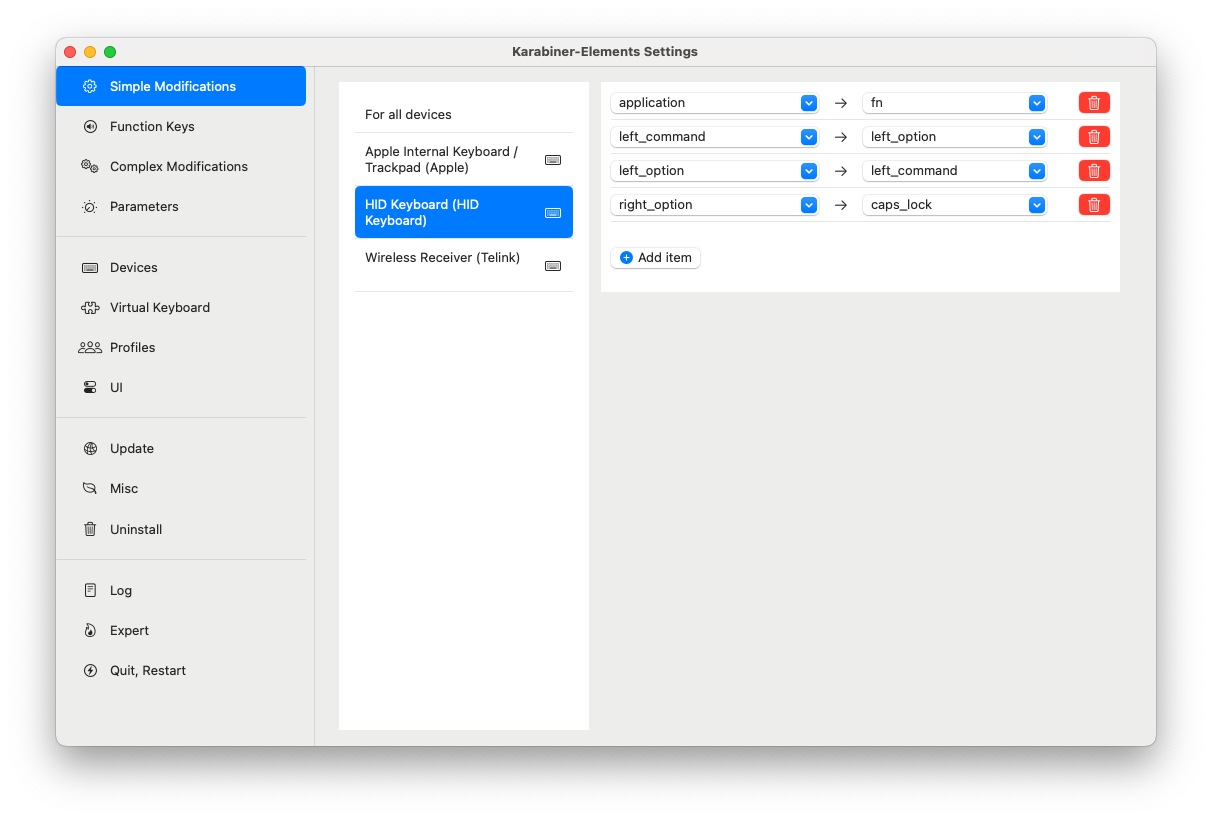Click the Devices keyboard icon in sidebar
The width and height of the screenshot is (1212, 820).
tap(90, 268)
